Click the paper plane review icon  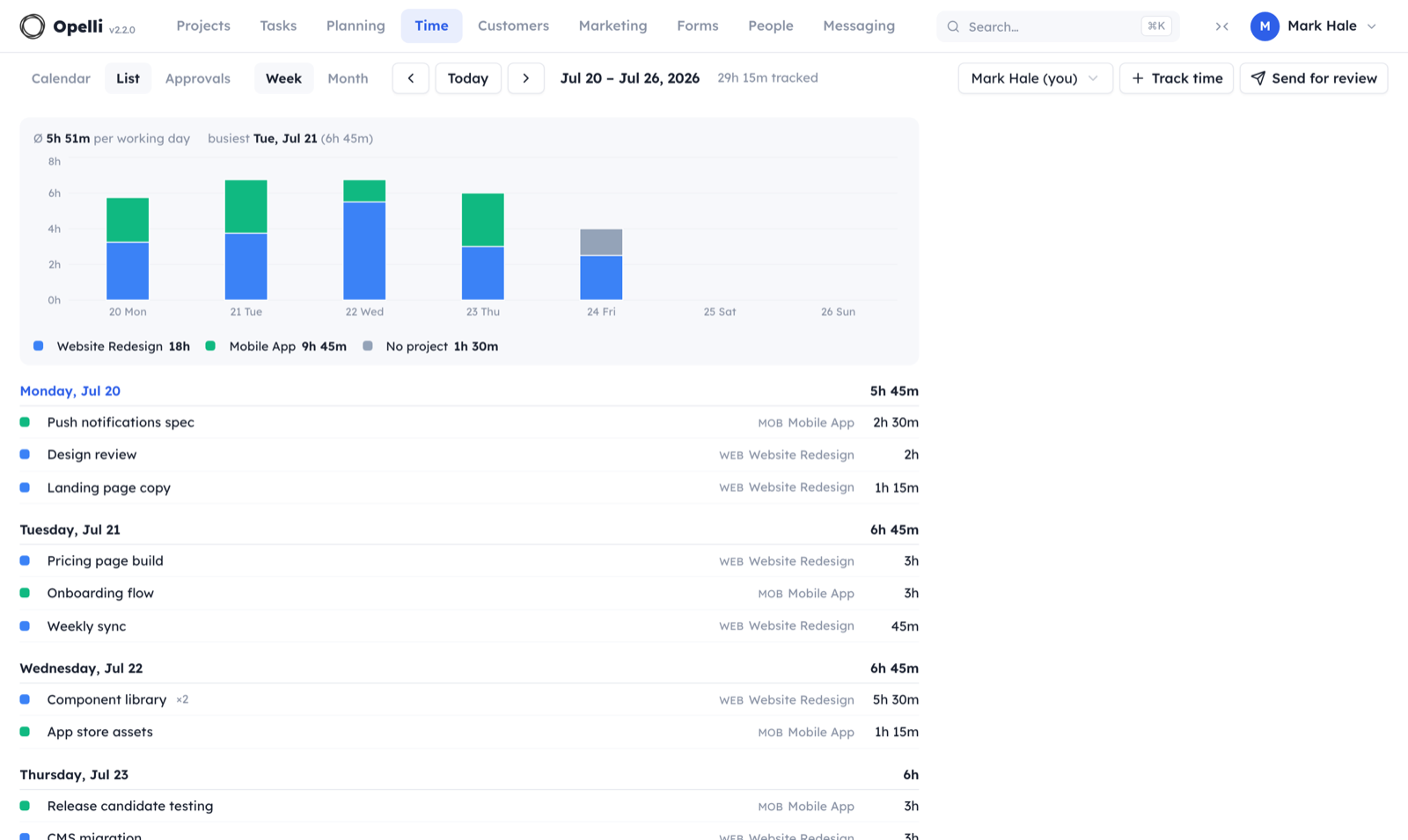(1258, 78)
